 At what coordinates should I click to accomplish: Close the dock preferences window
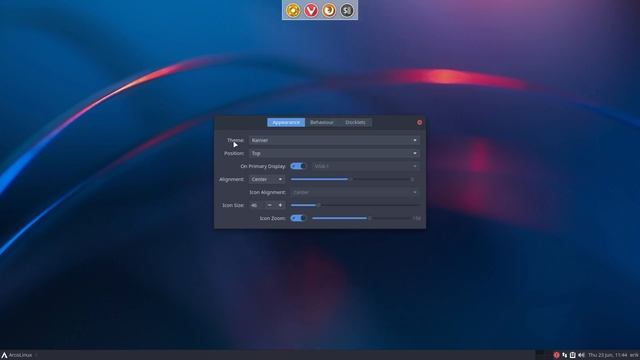pyautogui.click(x=419, y=122)
